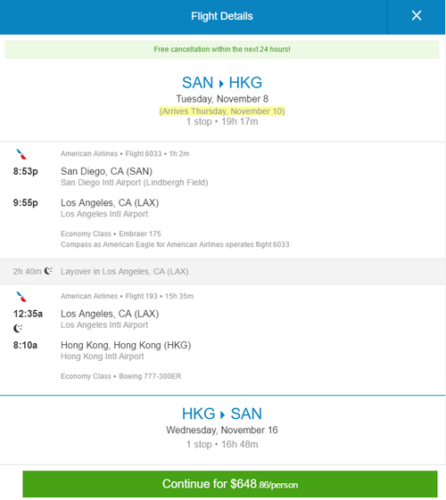The image size is (446, 500).
Task: Click the Flight Details title bar
Action: pos(194,16)
